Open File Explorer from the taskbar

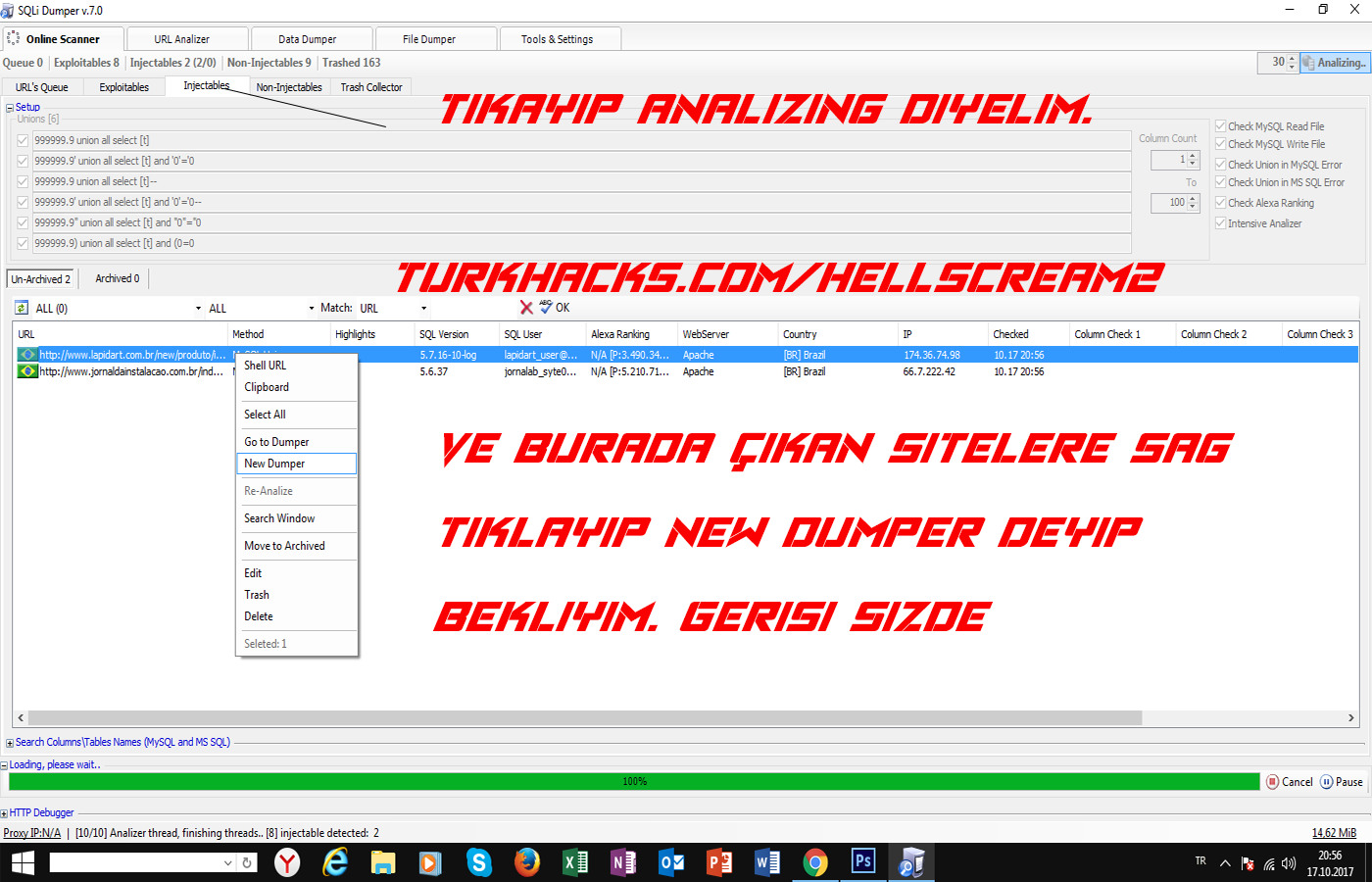pyautogui.click(x=383, y=862)
